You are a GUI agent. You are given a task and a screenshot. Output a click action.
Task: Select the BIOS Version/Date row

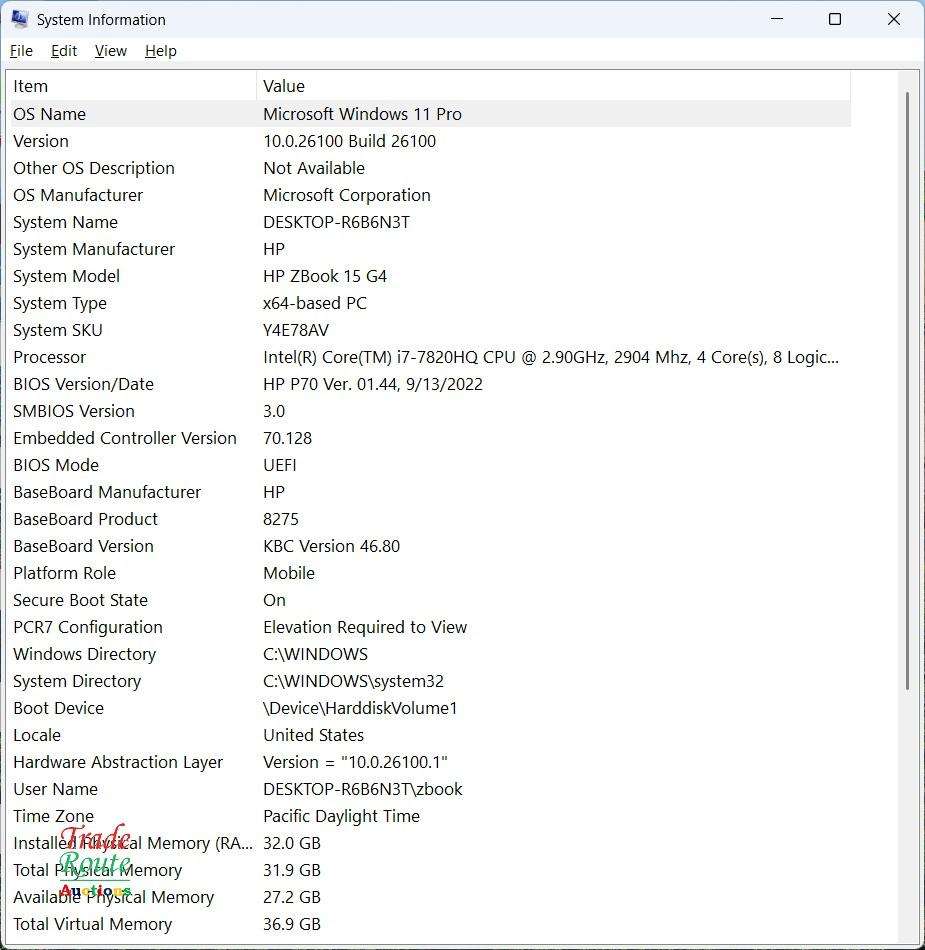point(83,384)
